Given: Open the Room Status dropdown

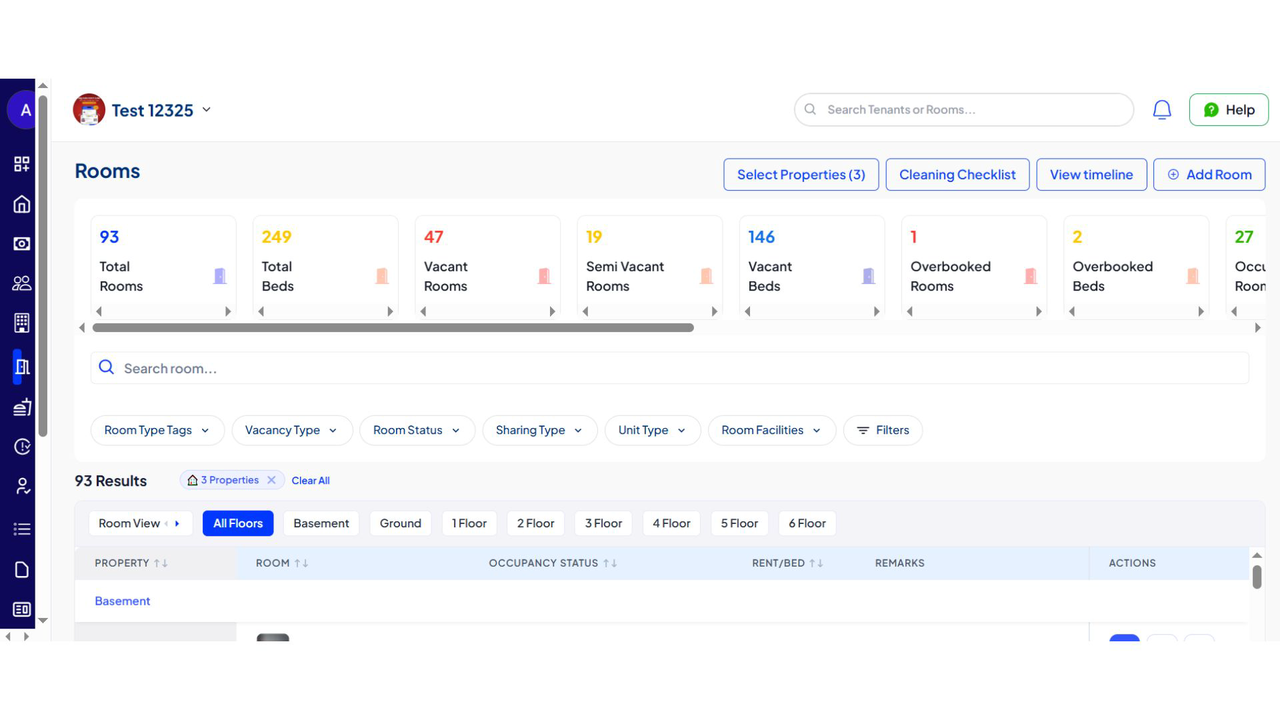Looking at the screenshot, I should [x=416, y=430].
